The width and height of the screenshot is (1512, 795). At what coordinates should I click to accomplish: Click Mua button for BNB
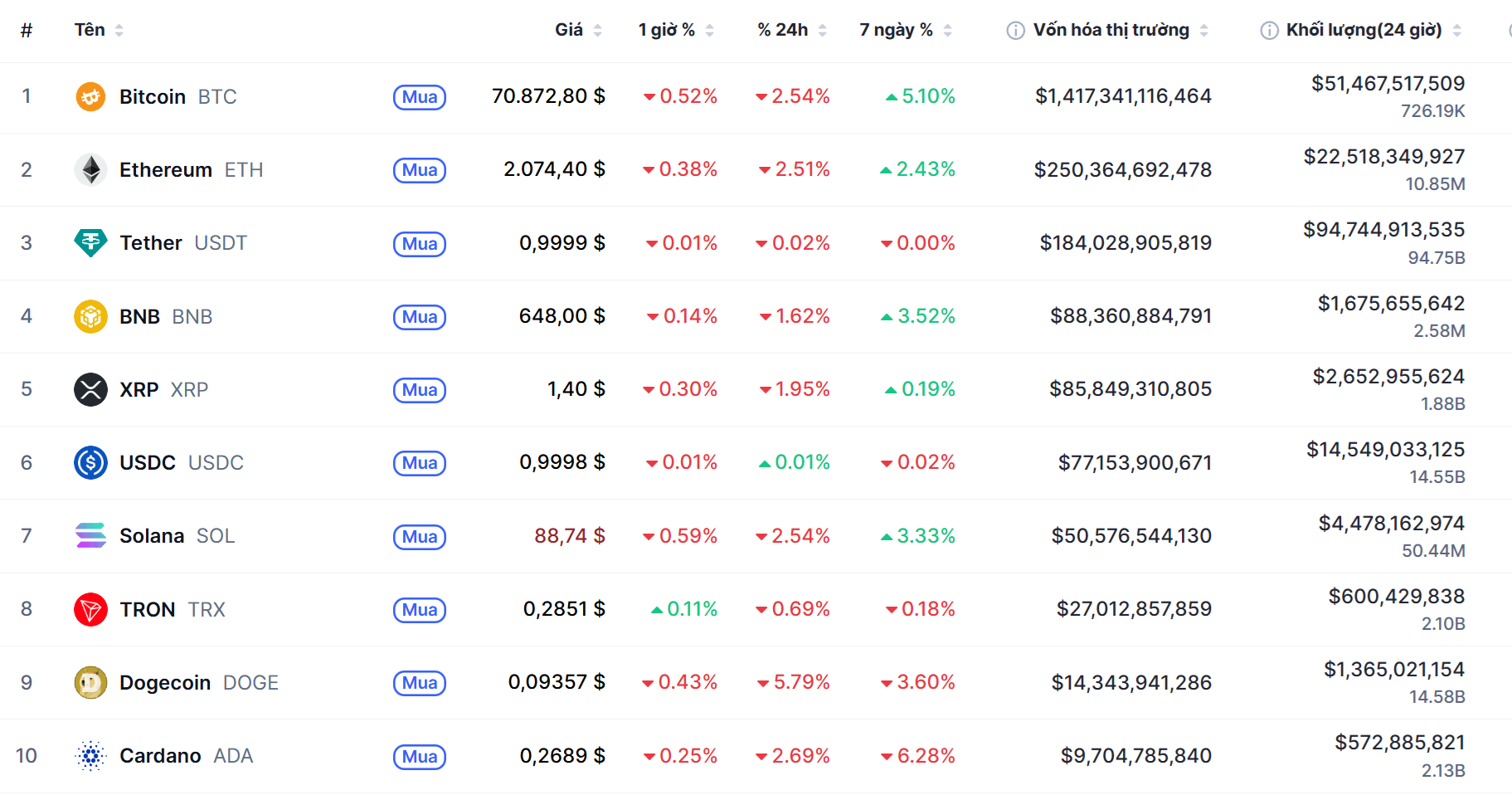pyautogui.click(x=420, y=317)
